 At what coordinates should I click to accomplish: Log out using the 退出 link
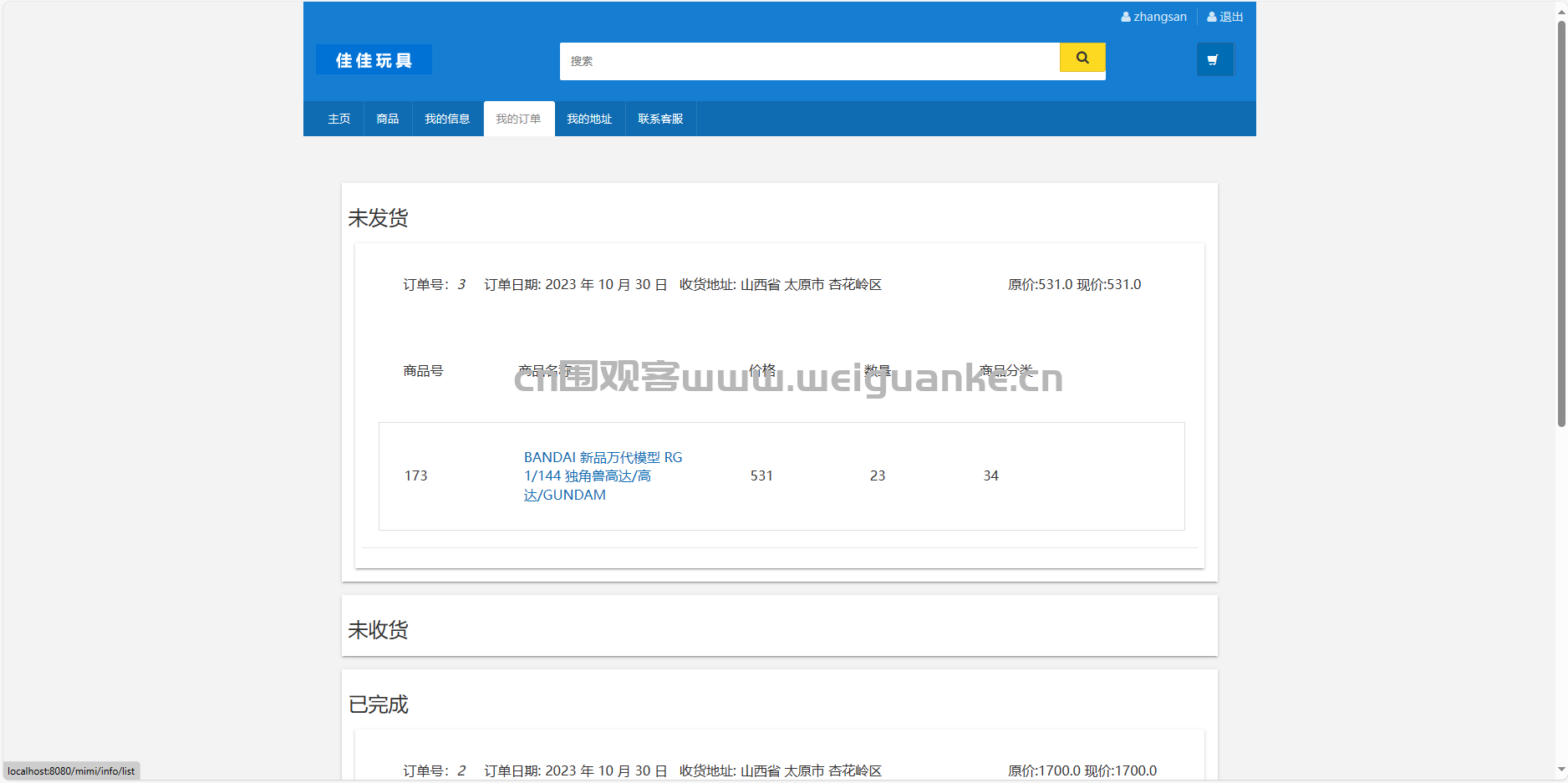point(1225,17)
